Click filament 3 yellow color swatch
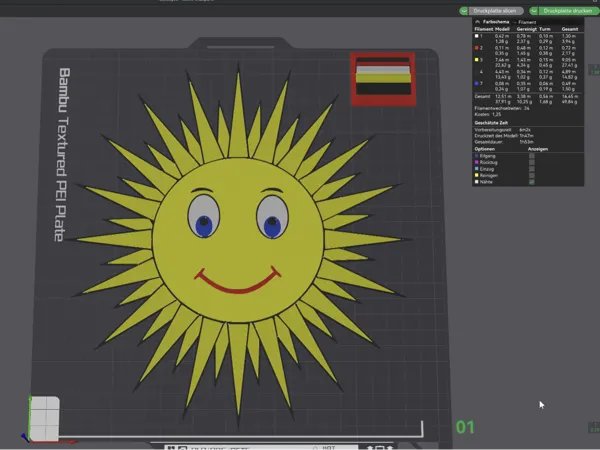Viewport: 600px width, 450px height. (477, 60)
